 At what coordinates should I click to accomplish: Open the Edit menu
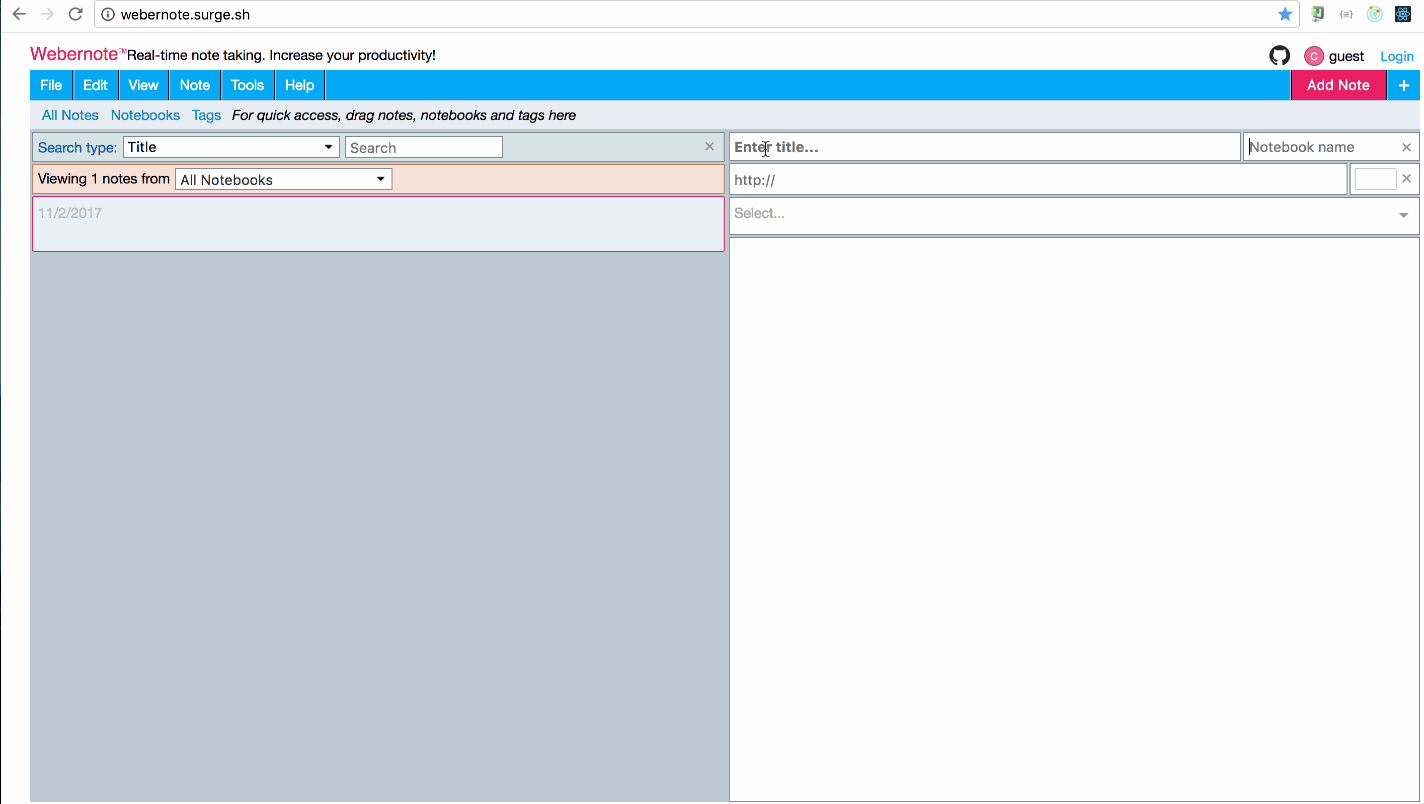tap(95, 85)
